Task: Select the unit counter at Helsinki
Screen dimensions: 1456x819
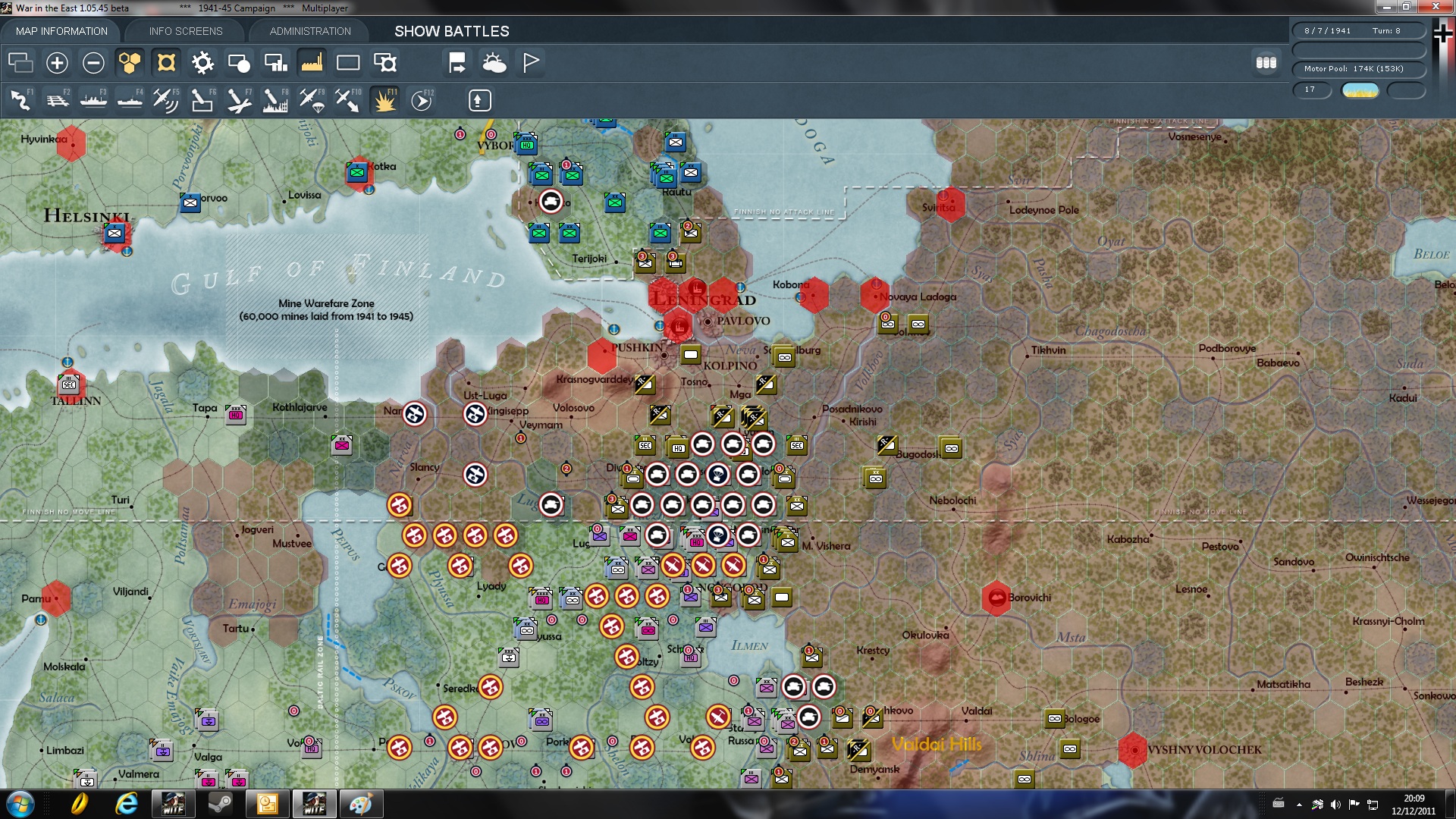Action: (x=115, y=233)
